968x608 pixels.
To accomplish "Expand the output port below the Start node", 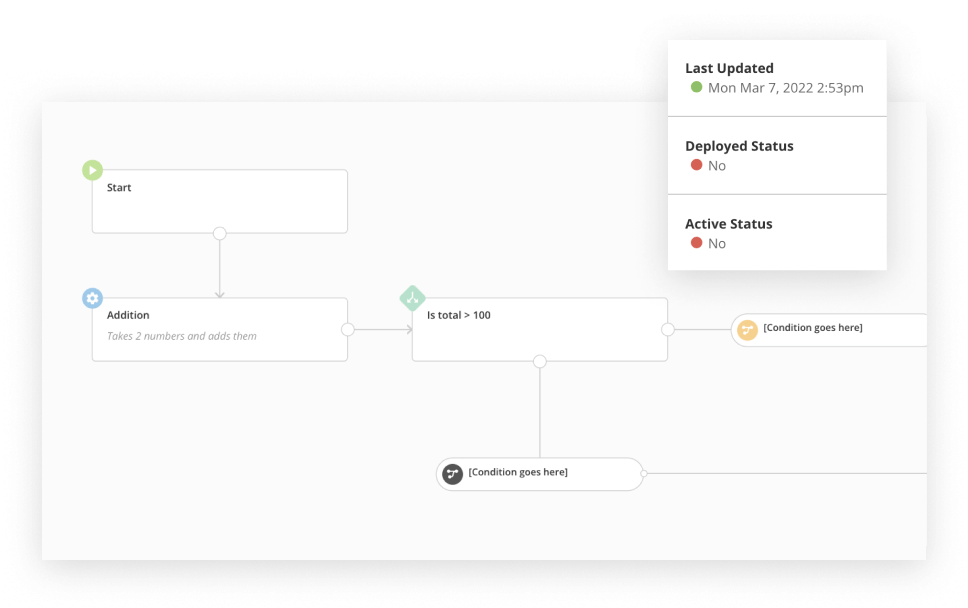I will [x=220, y=233].
